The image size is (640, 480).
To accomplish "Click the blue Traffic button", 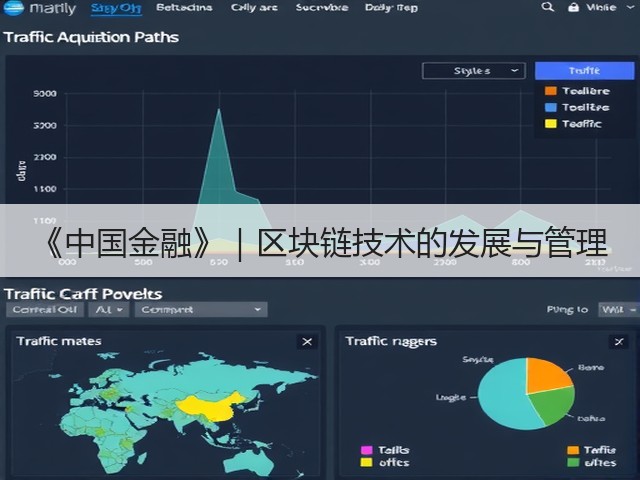I will coord(584,71).
